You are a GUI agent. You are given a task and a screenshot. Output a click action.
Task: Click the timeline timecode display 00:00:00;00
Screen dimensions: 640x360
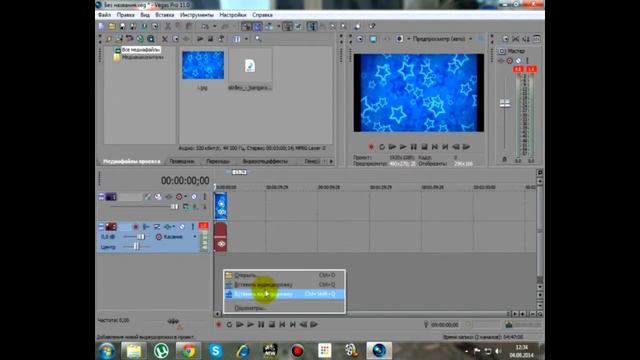point(185,180)
